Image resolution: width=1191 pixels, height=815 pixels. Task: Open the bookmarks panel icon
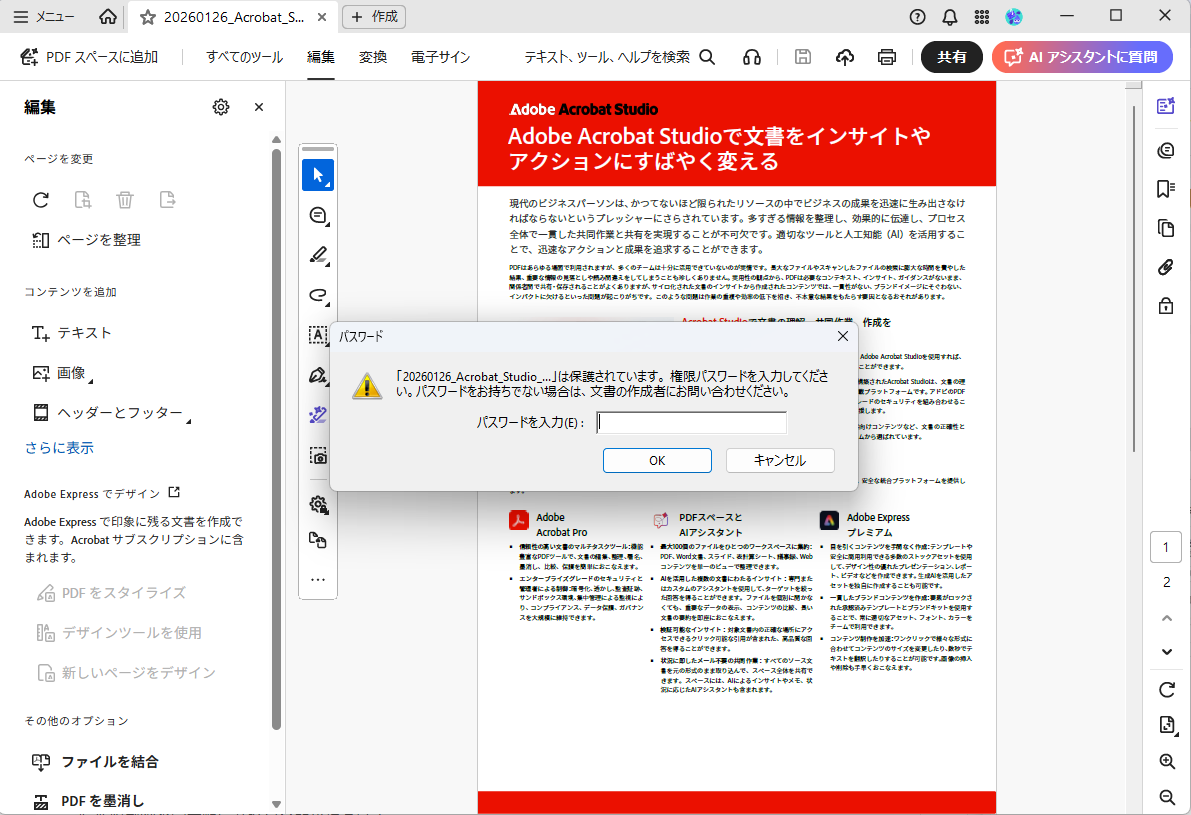tap(1166, 188)
